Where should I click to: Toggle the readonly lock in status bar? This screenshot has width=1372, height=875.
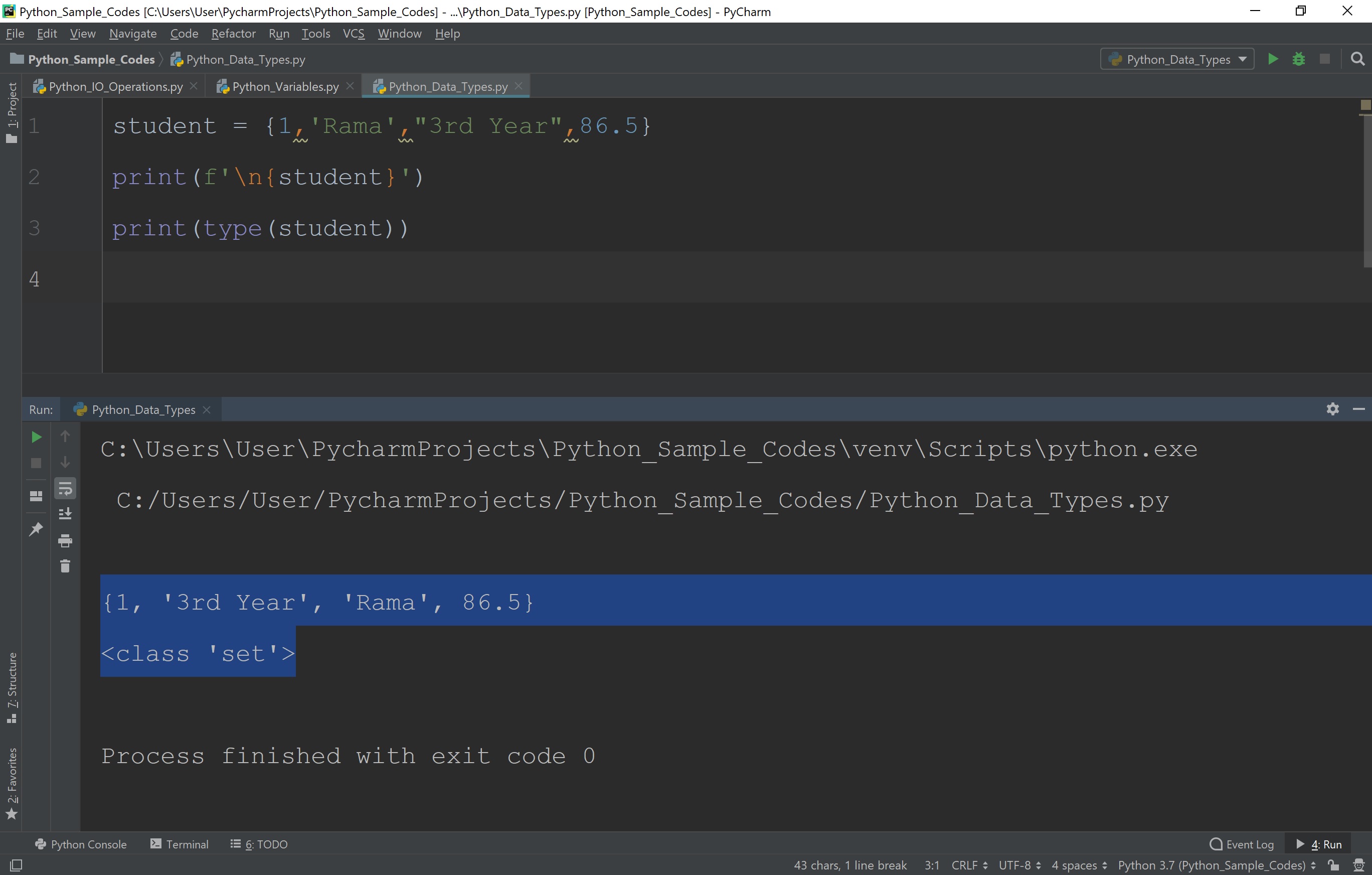click(x=1334, y=865)
